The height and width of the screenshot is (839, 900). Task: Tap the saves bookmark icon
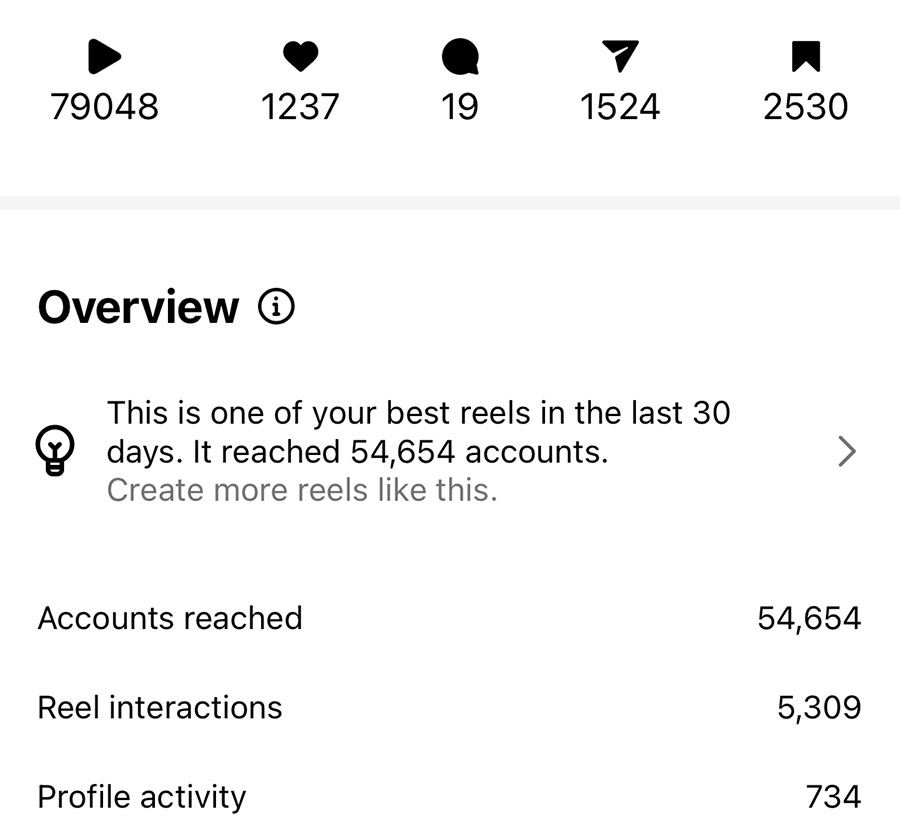(x=806, y=57)
